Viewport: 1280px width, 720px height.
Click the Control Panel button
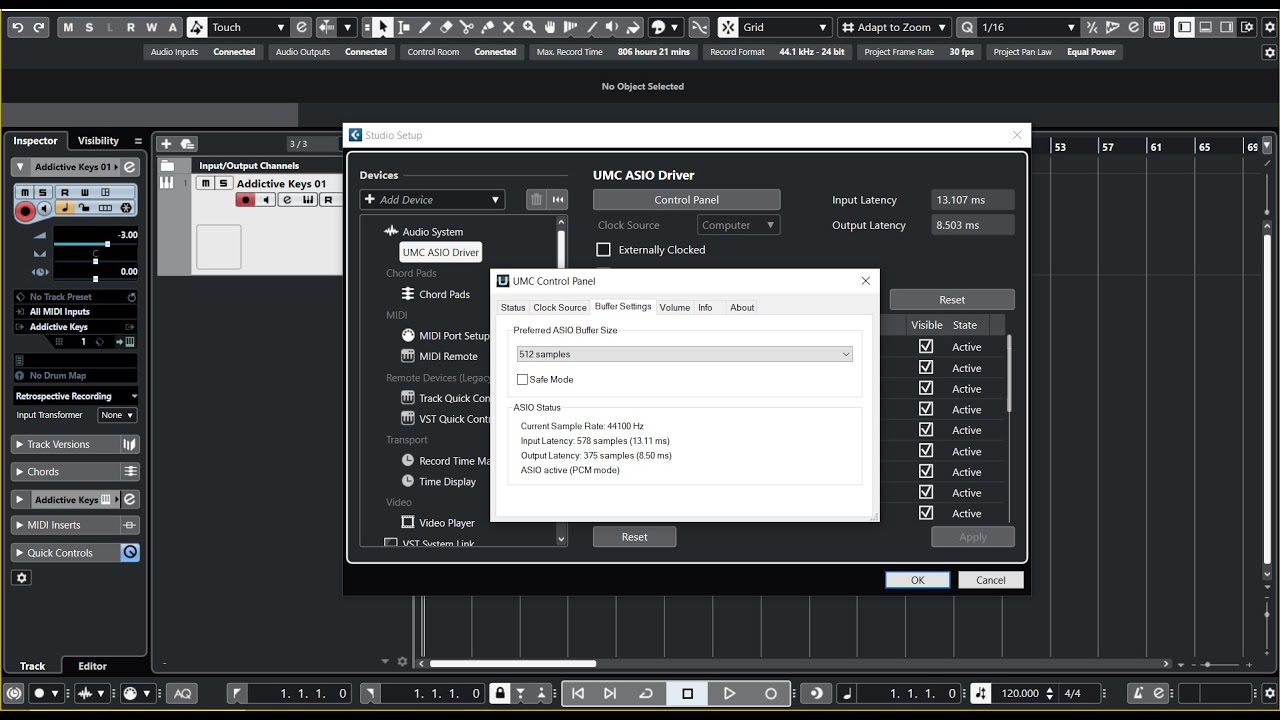tap(686, 200)
